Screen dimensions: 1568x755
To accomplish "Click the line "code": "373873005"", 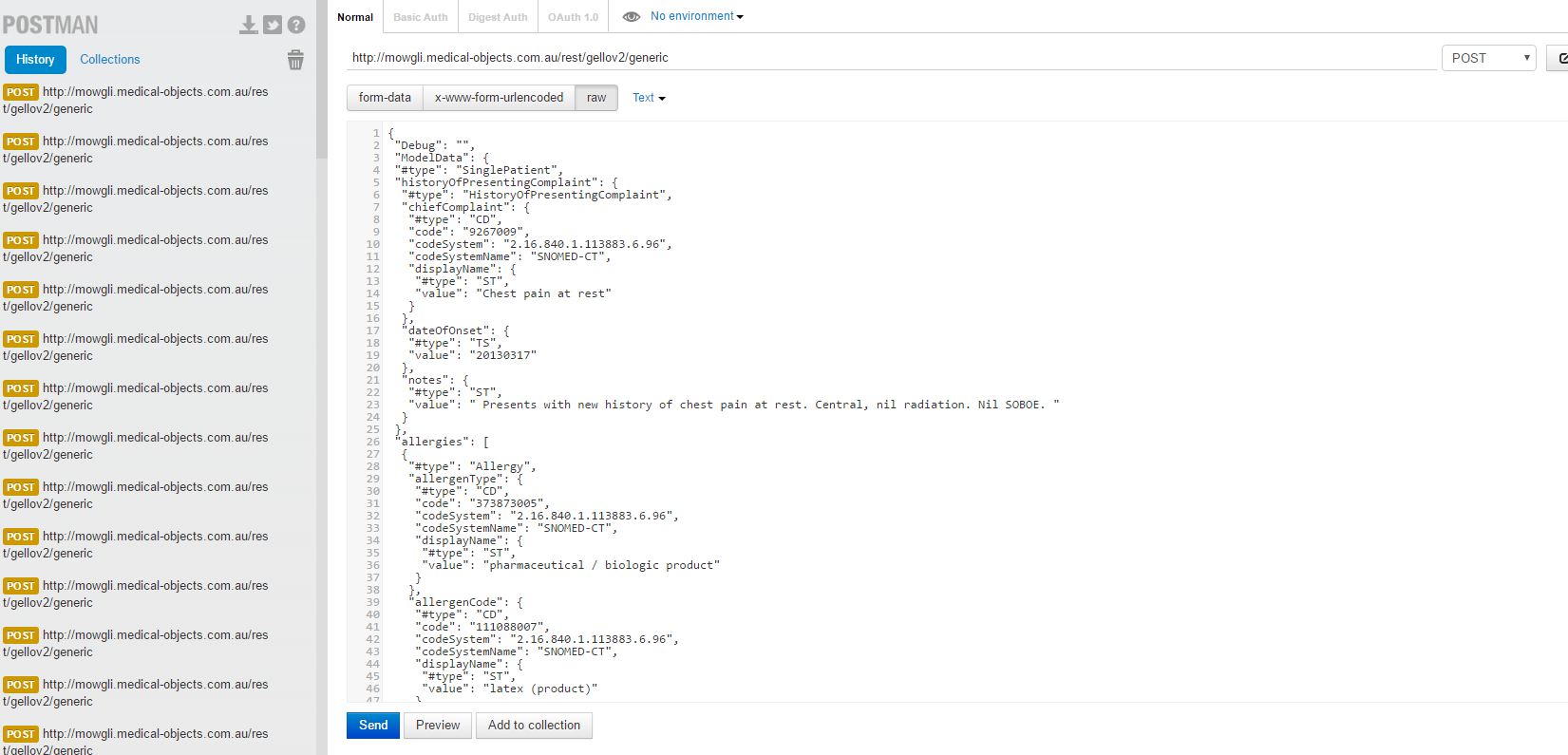I will (482, 503).
